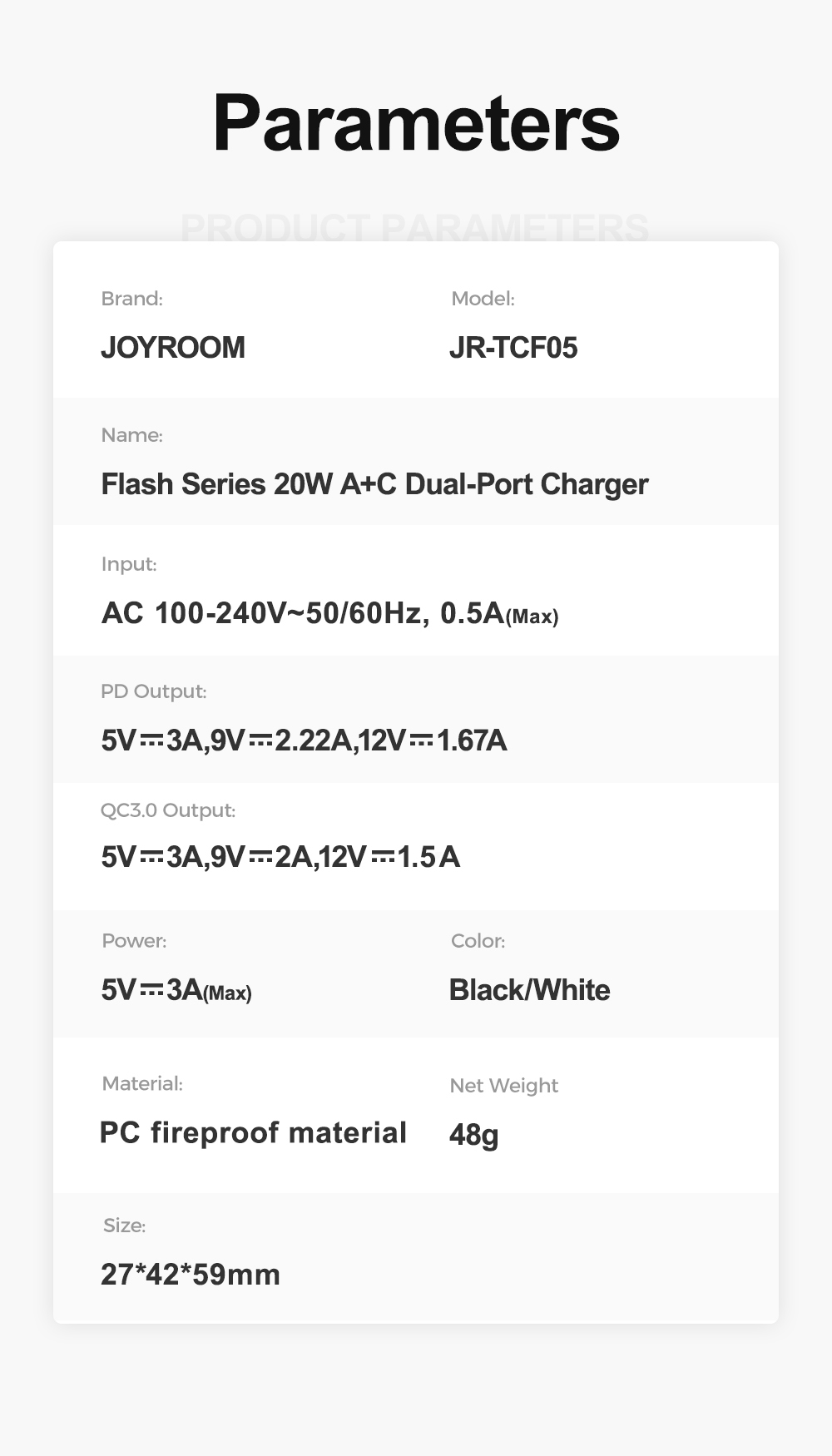Click the PC fireproof material text
This screenshot has width=832, height=1456.
253,1132
